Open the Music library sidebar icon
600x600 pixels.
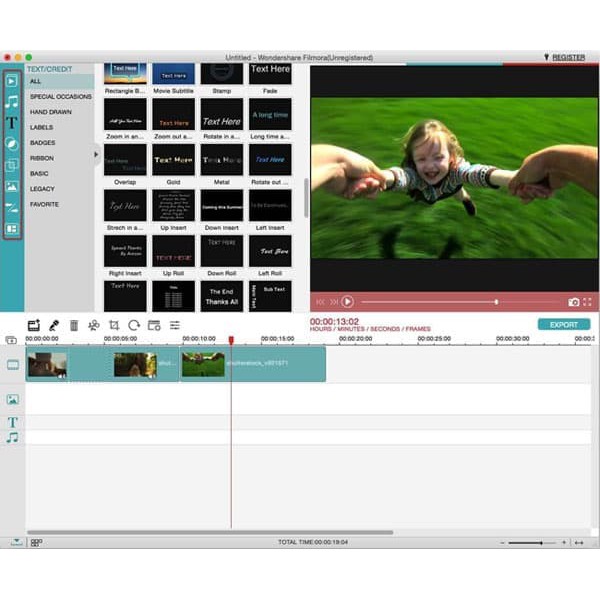[x=12, y=102]
